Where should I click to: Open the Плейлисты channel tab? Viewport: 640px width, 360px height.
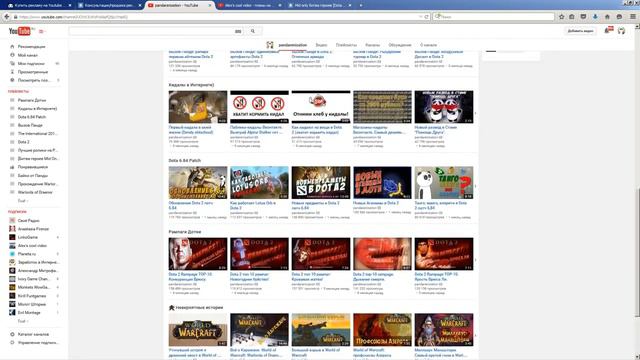346,45
